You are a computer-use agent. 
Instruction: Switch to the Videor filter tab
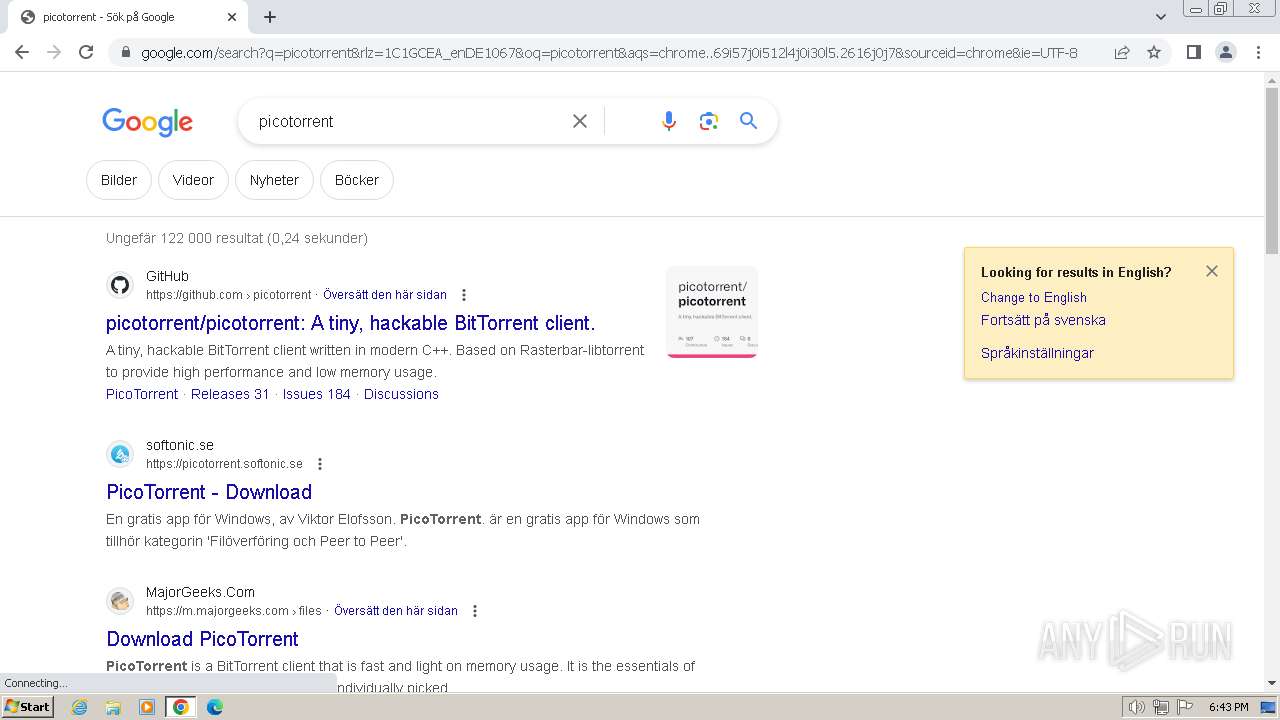(x=193, y=180)
